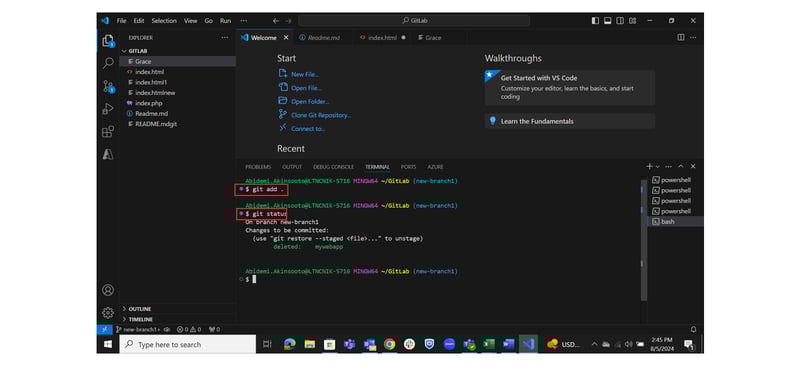The width and height of the screenshot is (800, 366).
Task: Go forward using the navigation arrow
Action: point(288,21)
